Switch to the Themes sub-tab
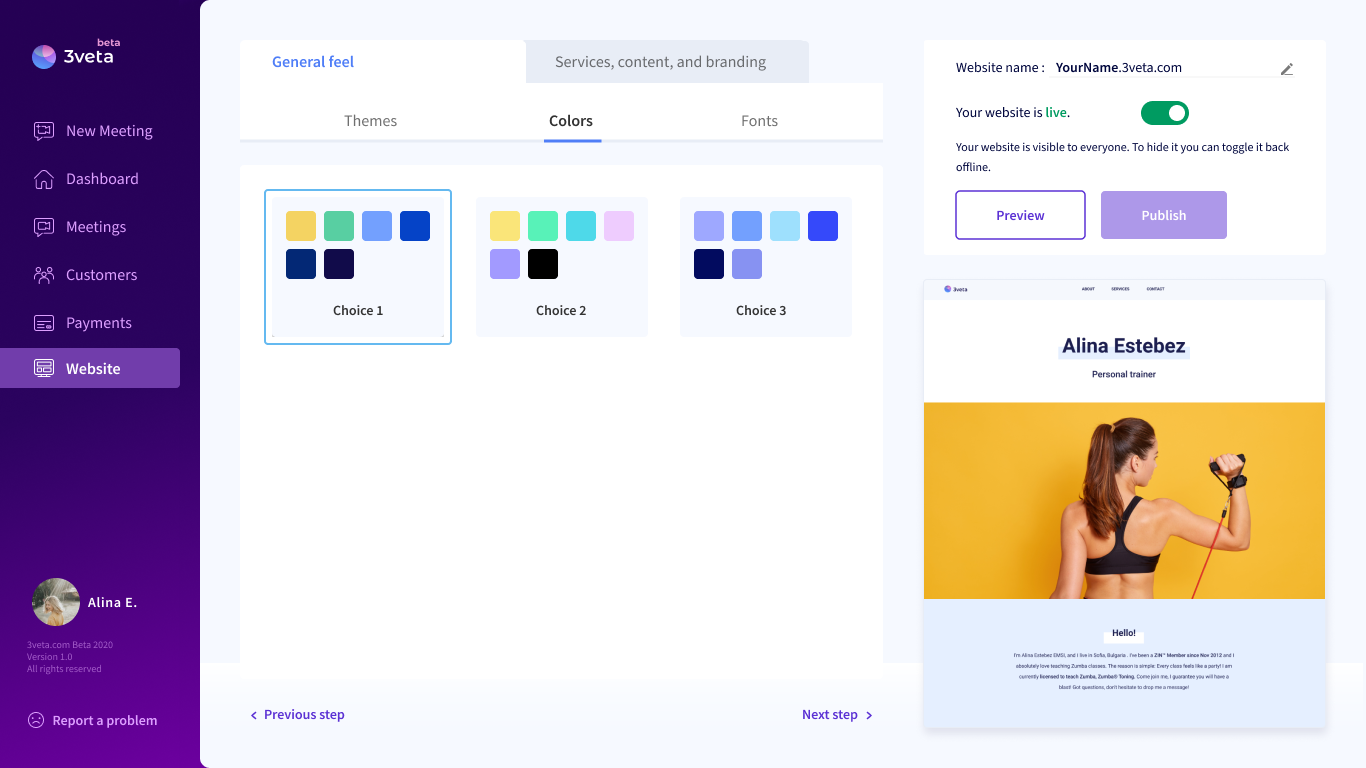 371,121
